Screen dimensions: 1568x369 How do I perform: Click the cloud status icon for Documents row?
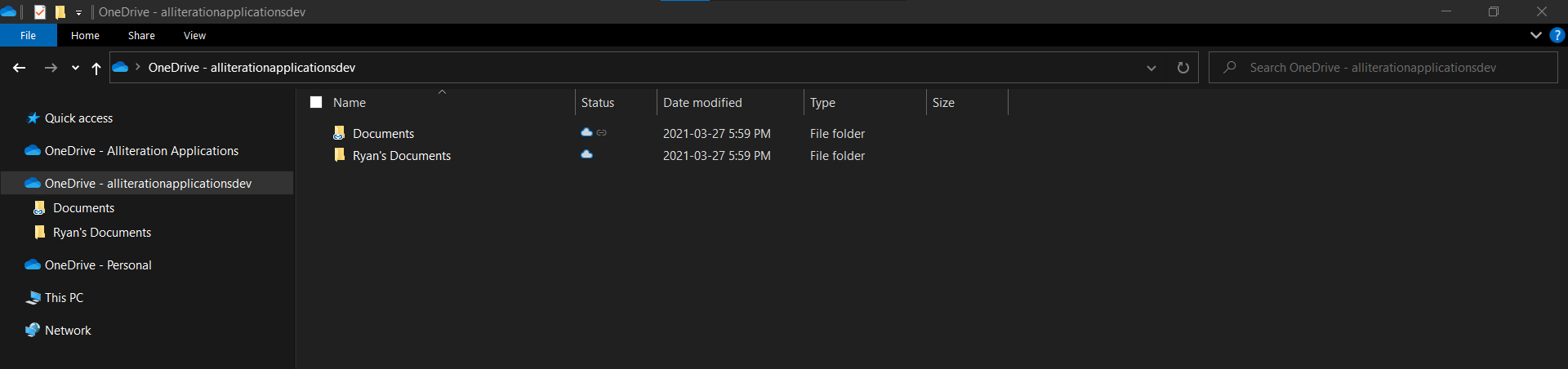click(x=586, y=132)
